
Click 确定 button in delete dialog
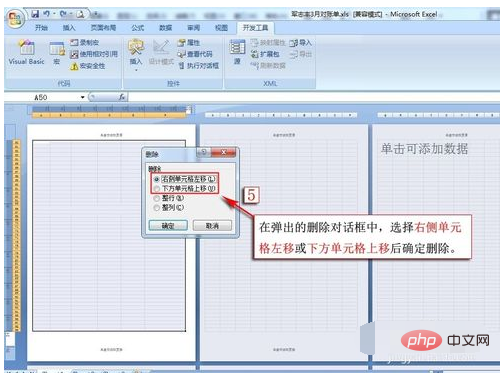pos(168,226)
